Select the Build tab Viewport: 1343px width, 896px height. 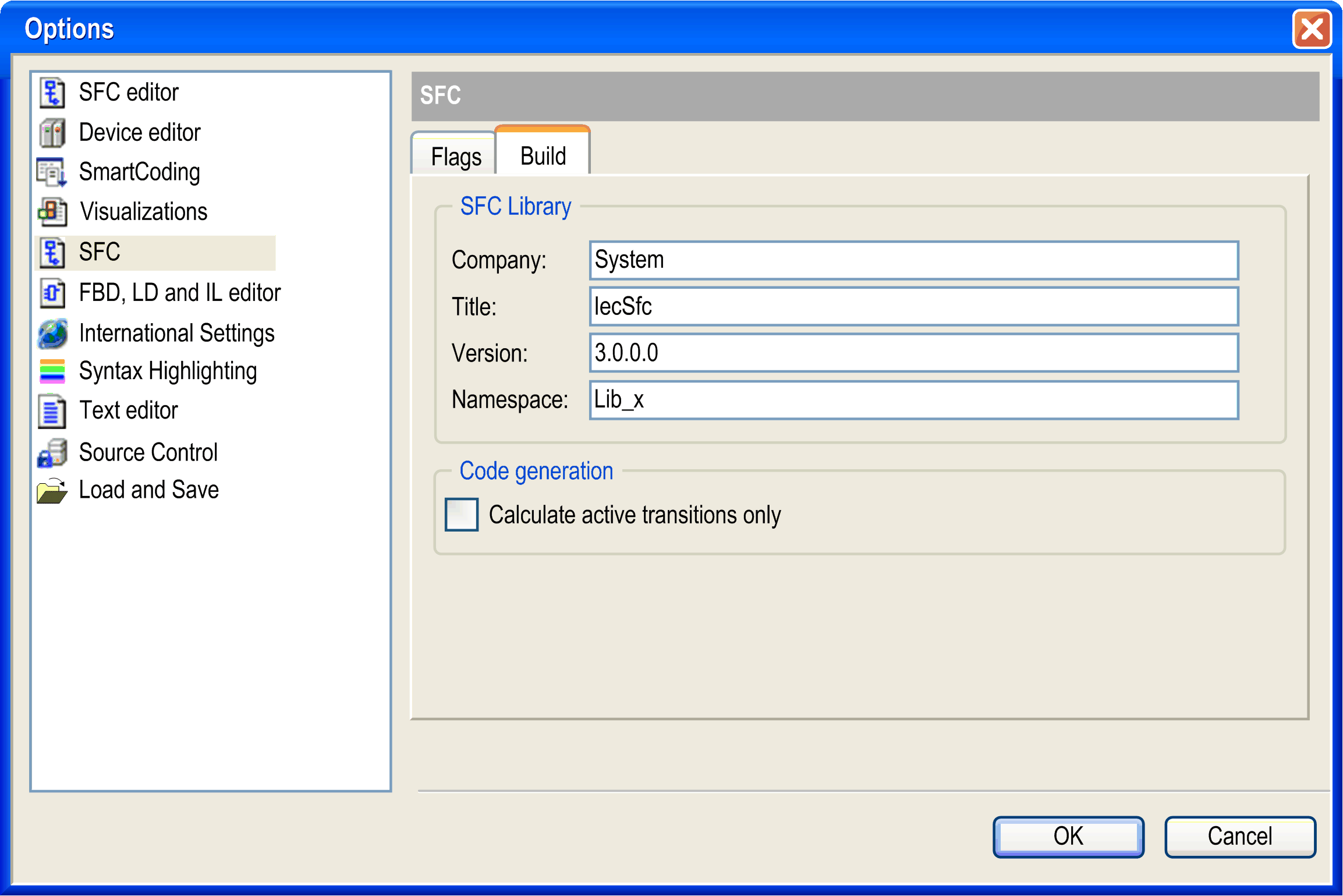pyautogui.click(x=543, y=155)
